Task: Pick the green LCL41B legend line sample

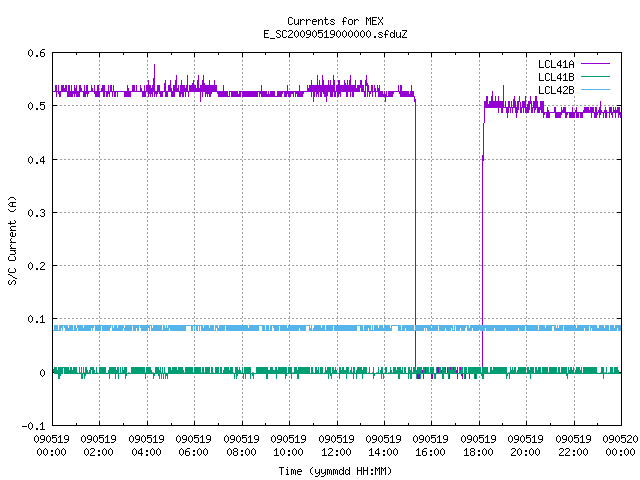Action: [x=595, y=77]
